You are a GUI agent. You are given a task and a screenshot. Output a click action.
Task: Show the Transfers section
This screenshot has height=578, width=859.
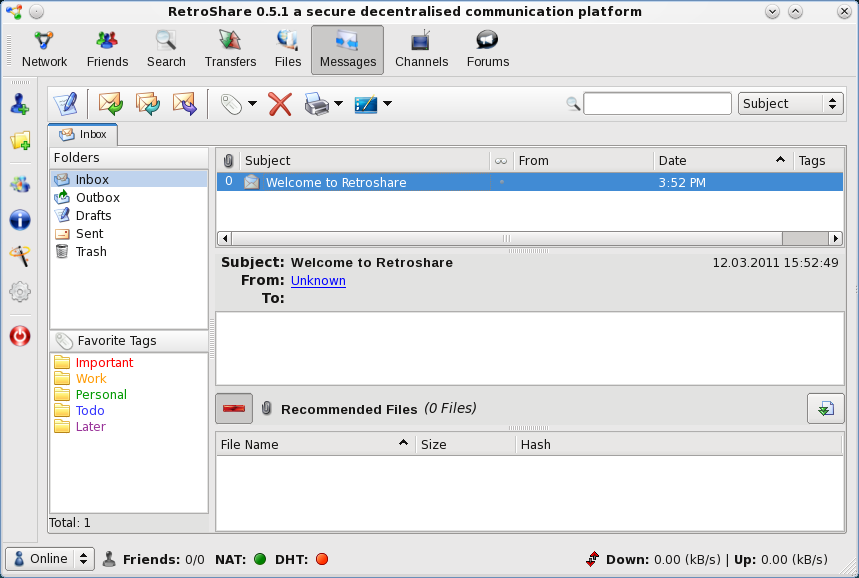(x=230, y=50)
